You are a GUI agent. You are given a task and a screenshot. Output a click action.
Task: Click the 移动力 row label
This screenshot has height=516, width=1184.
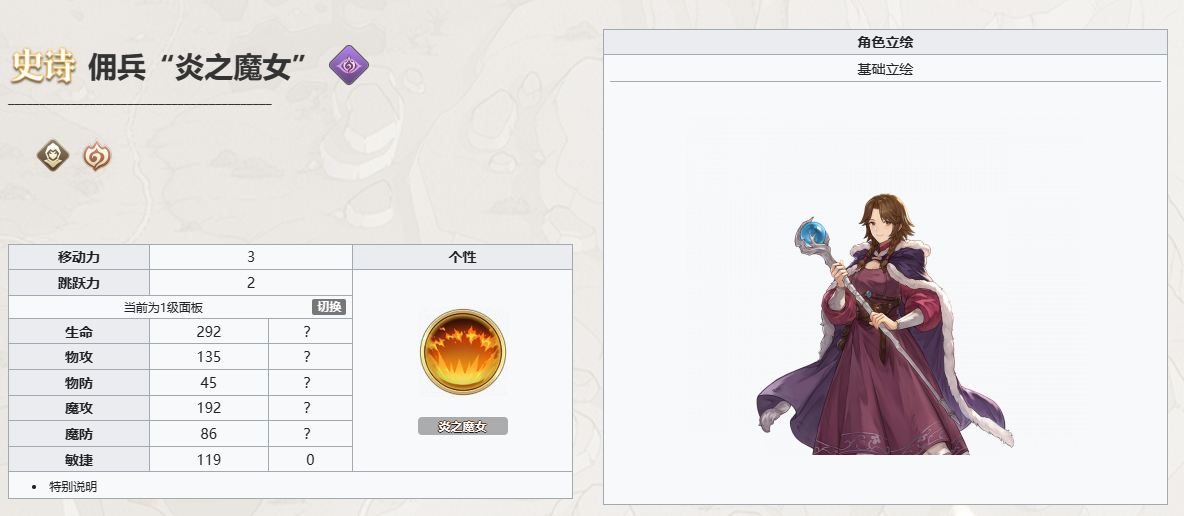[79, 257]
